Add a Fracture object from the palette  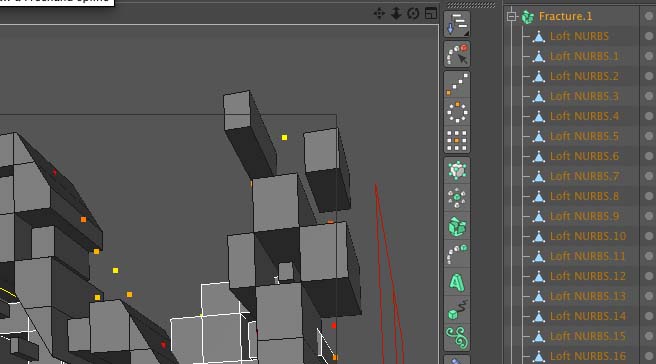(x=457, y=226)
